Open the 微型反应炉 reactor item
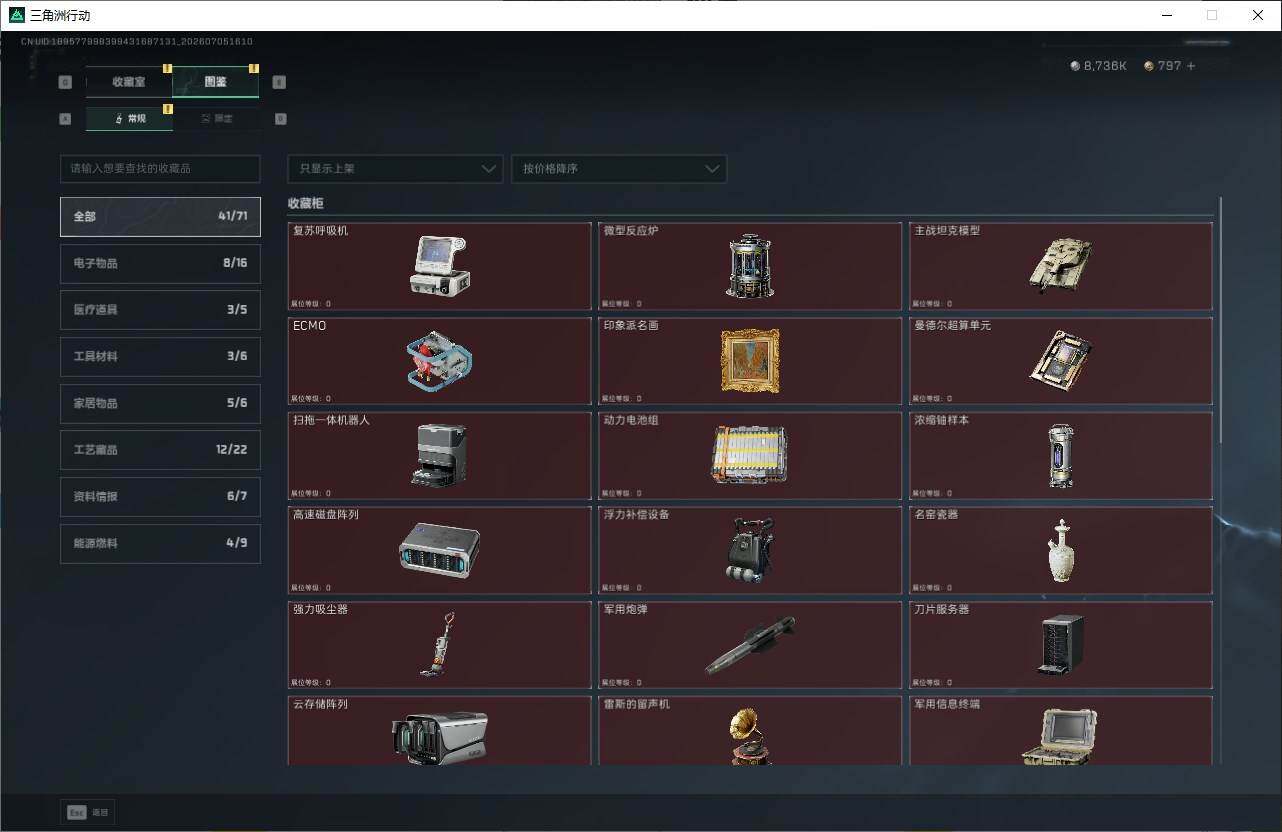 coord(750,266)
